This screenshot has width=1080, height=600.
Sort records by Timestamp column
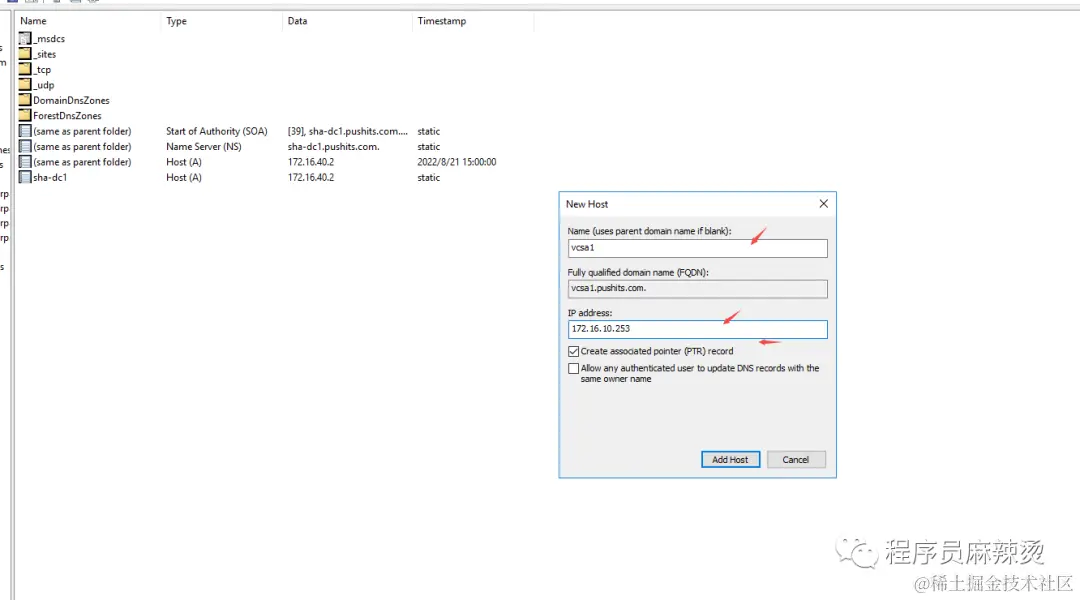(x=472, y=21)
